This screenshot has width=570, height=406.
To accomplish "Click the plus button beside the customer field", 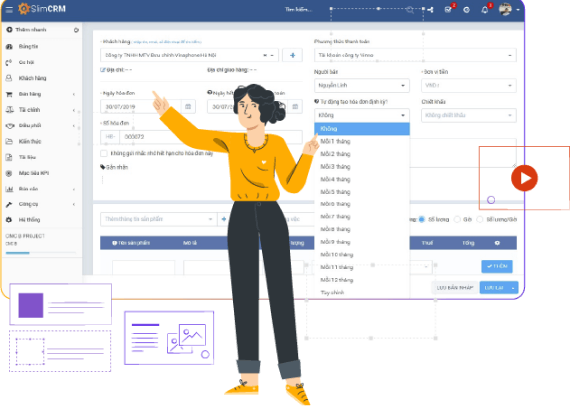I will click(292, 55).
